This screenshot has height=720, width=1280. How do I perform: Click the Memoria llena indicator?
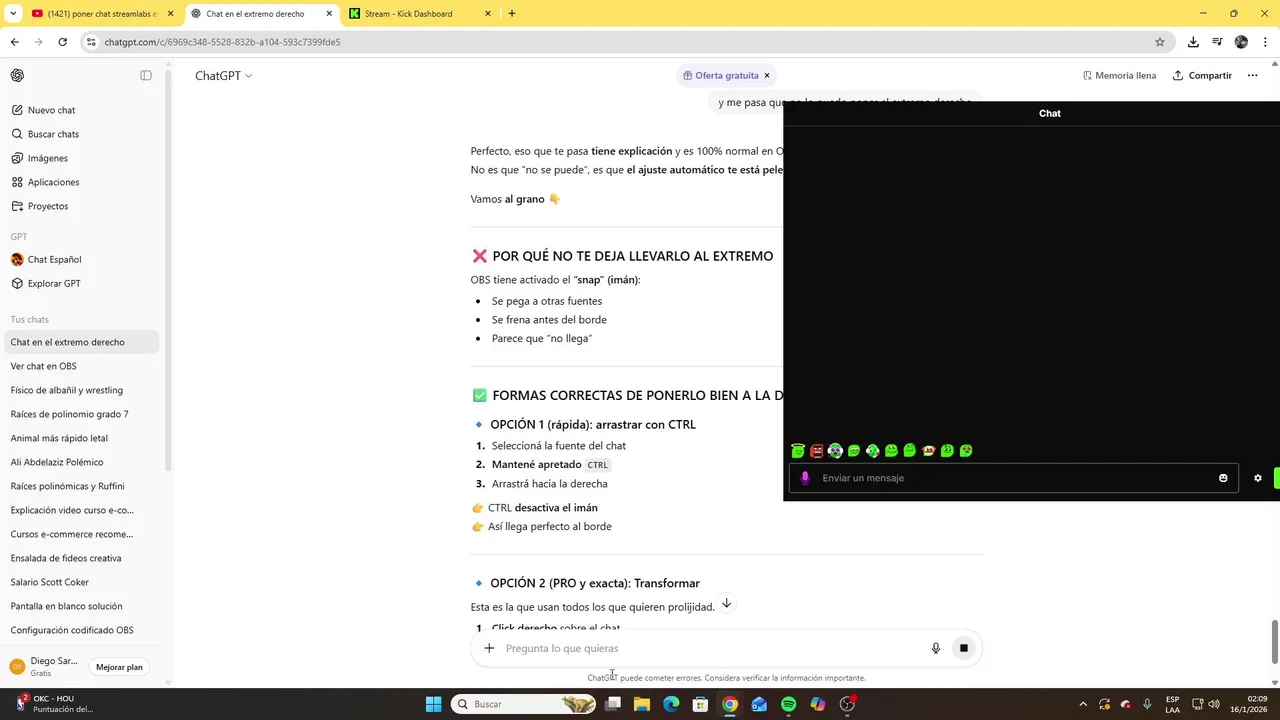pos(1119,76)
